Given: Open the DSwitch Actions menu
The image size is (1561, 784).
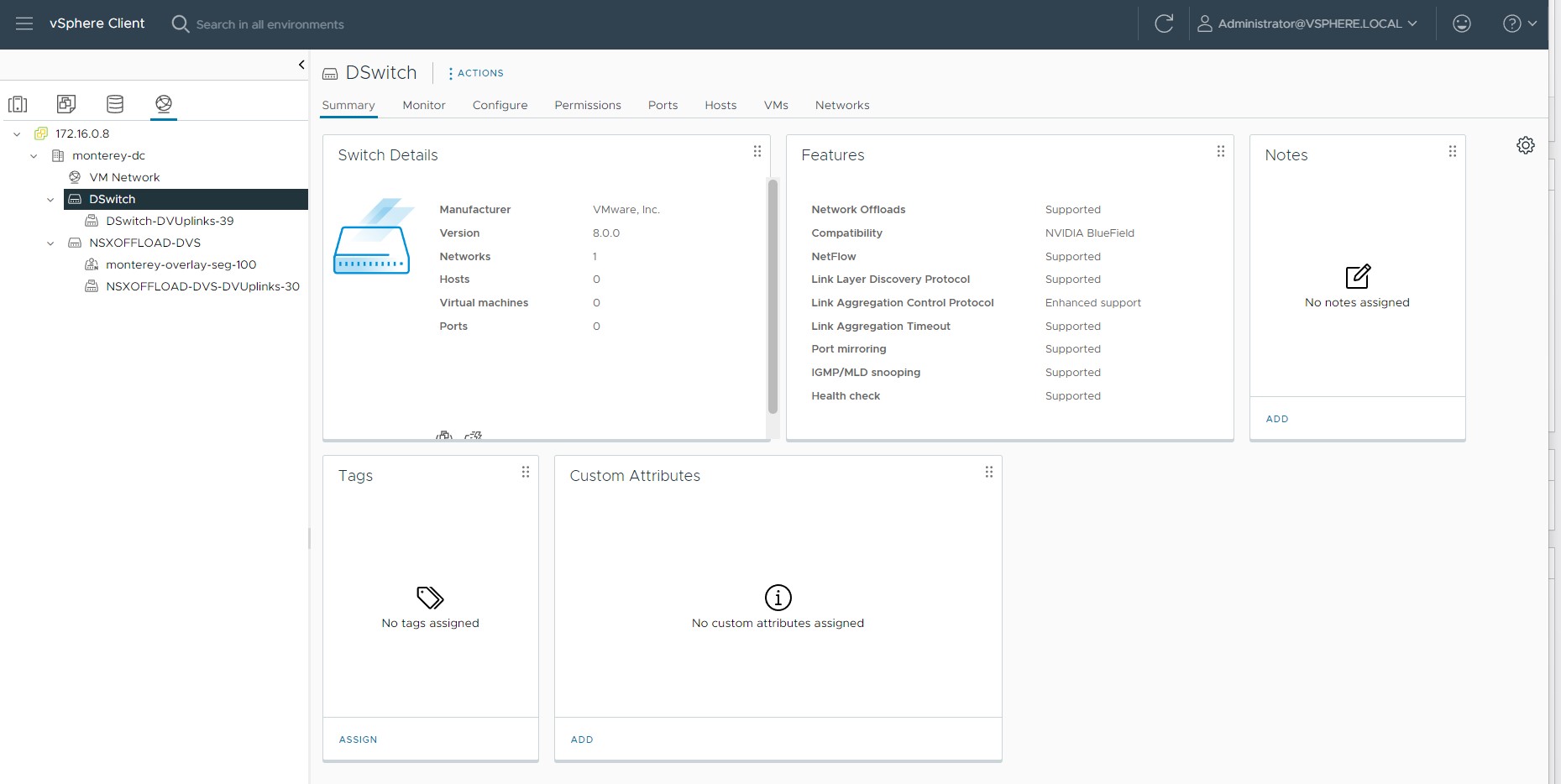Looking at the screenshot, I should (475, 73).
